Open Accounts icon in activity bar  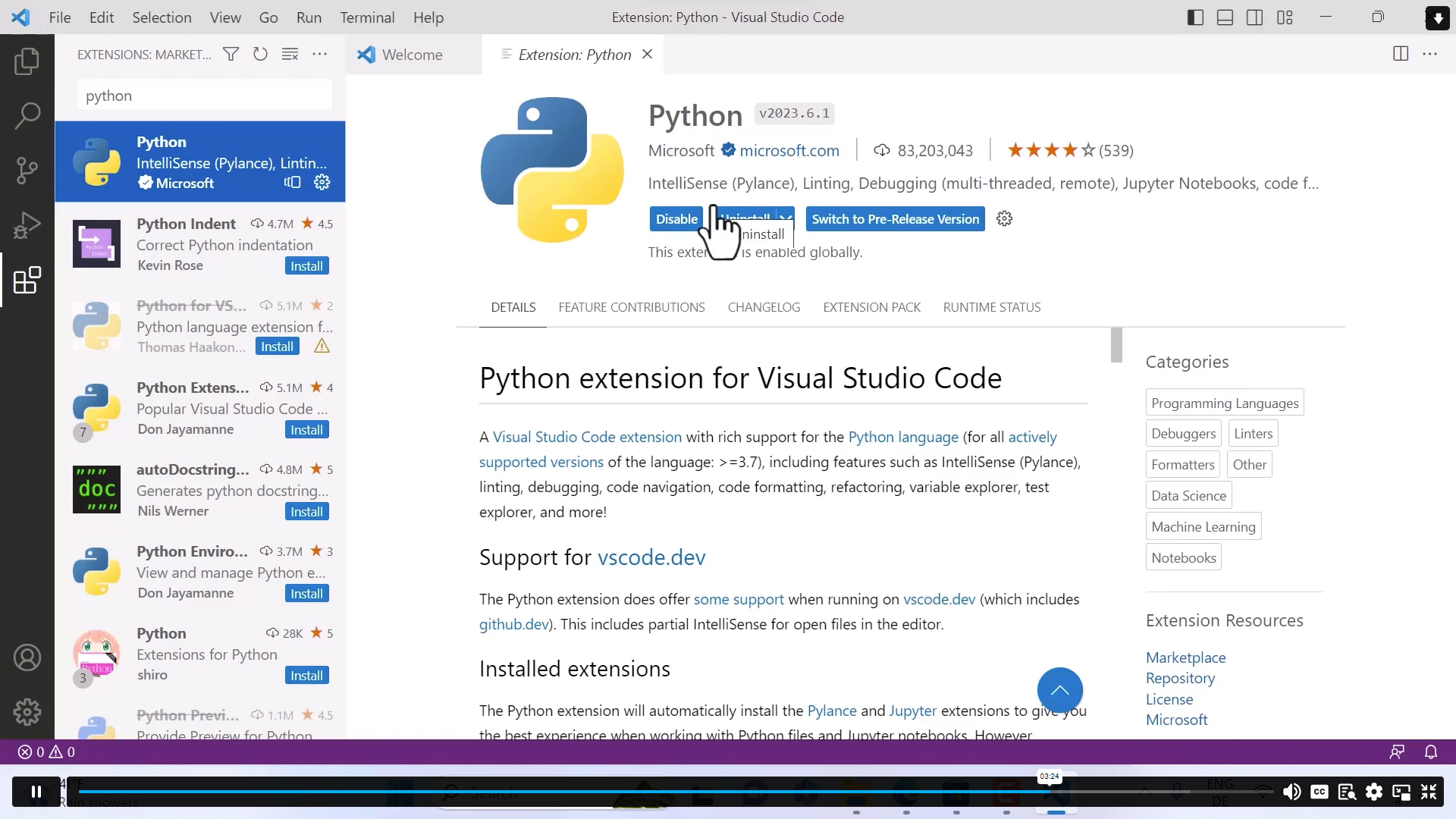click(27, 657)
